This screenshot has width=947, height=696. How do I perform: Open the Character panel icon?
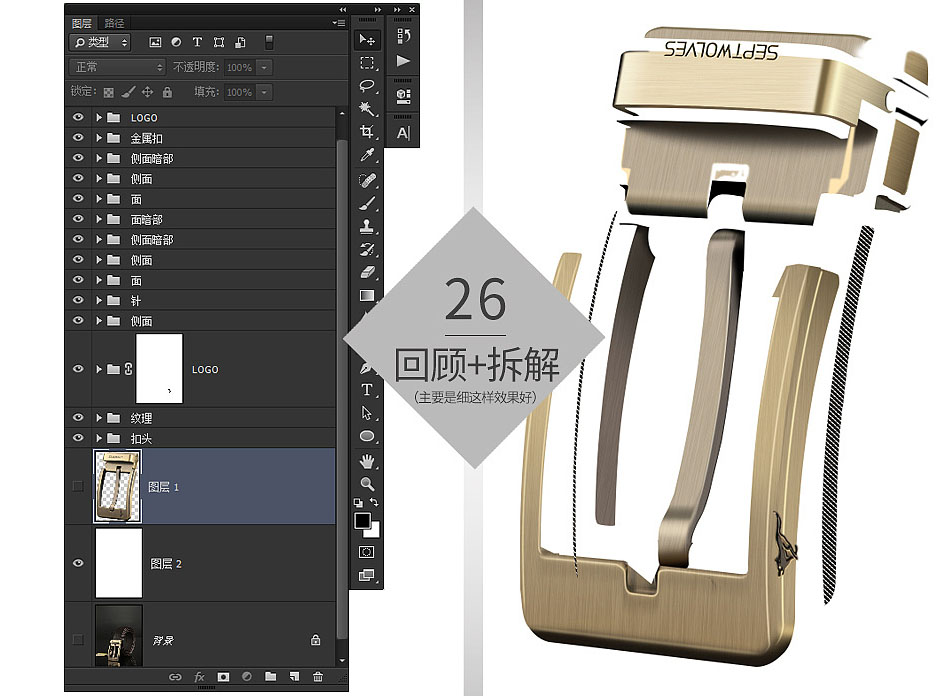tap(403, 133)
